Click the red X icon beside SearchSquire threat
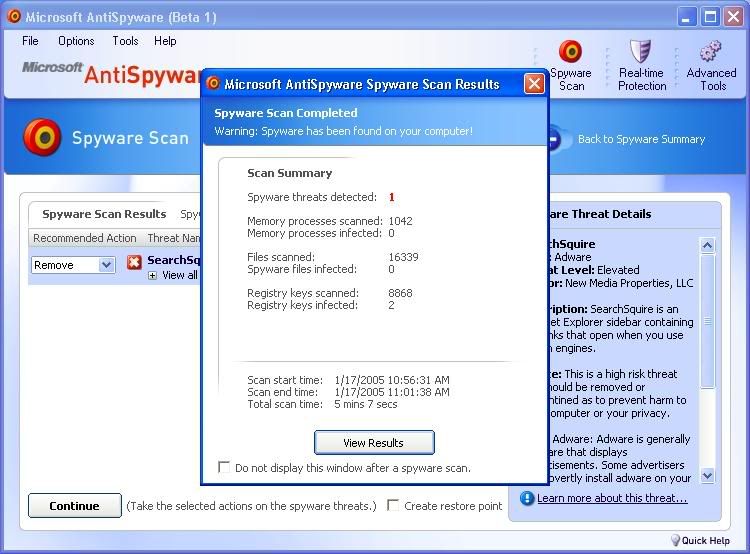The image size is (750, 554). 134,262
